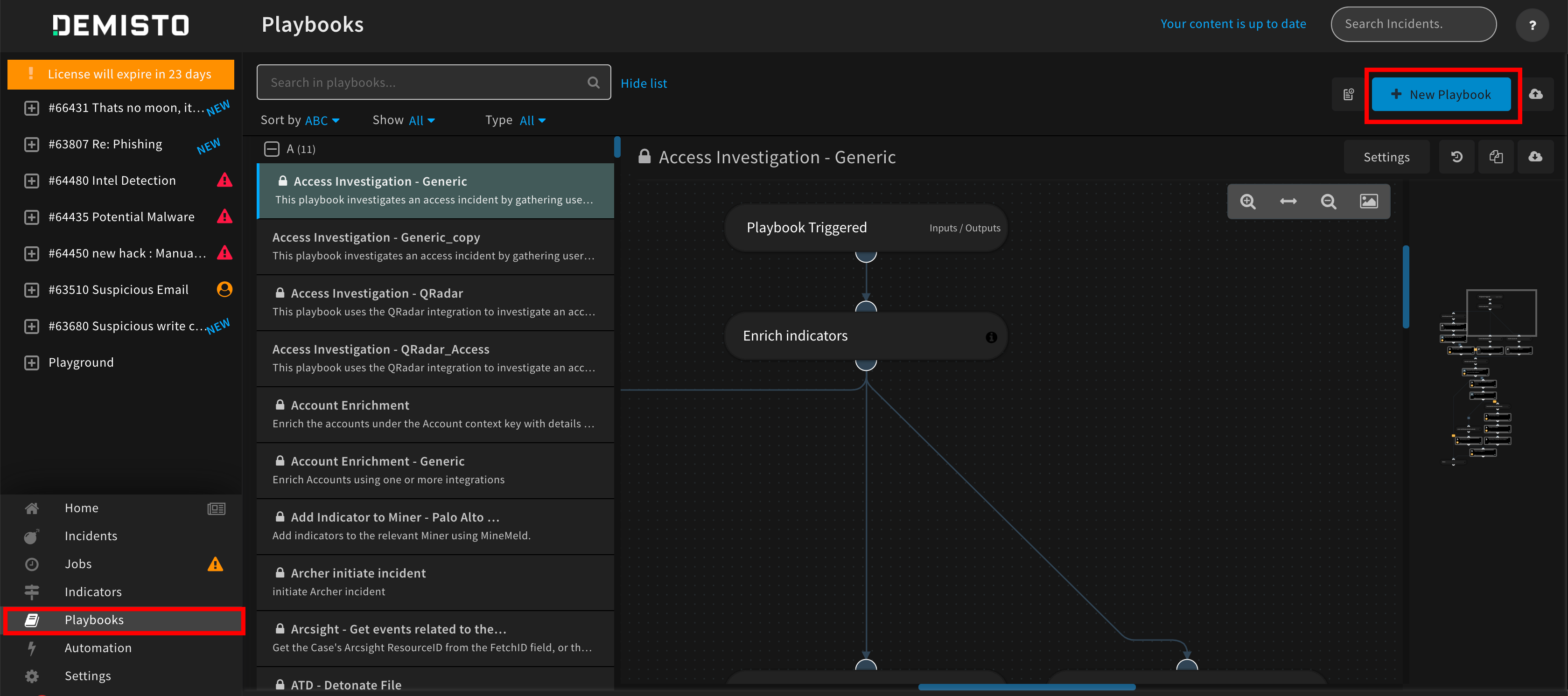Open the Sort by ABC dropdown
The image size is (1568, 696).
point(322,120)
